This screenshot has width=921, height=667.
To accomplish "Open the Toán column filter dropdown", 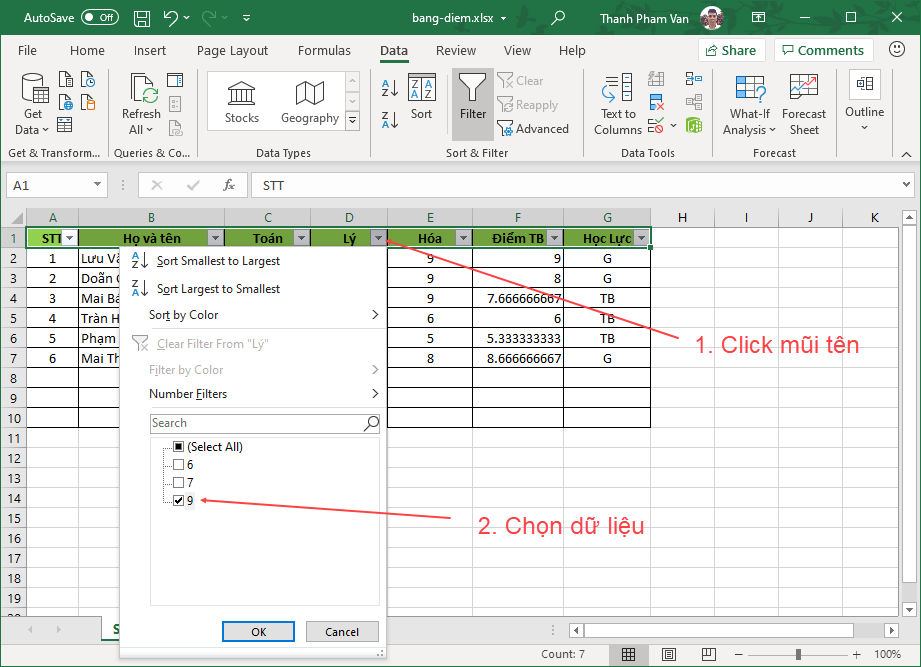I will tap(301, 238).
